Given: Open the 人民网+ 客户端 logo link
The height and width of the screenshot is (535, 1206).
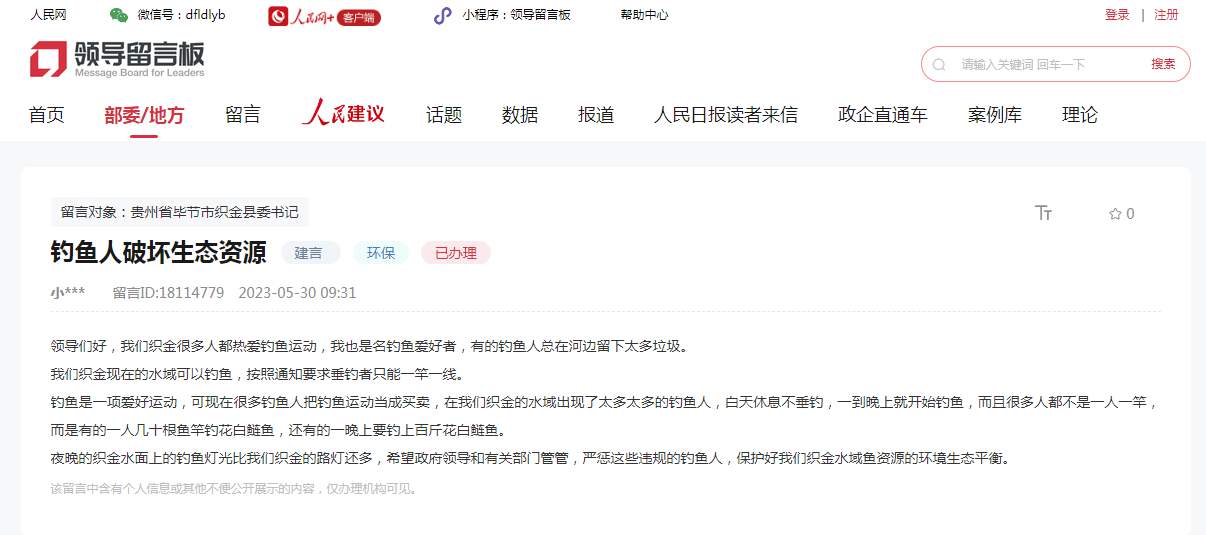Looking at the screenshot, I should 324,16.
